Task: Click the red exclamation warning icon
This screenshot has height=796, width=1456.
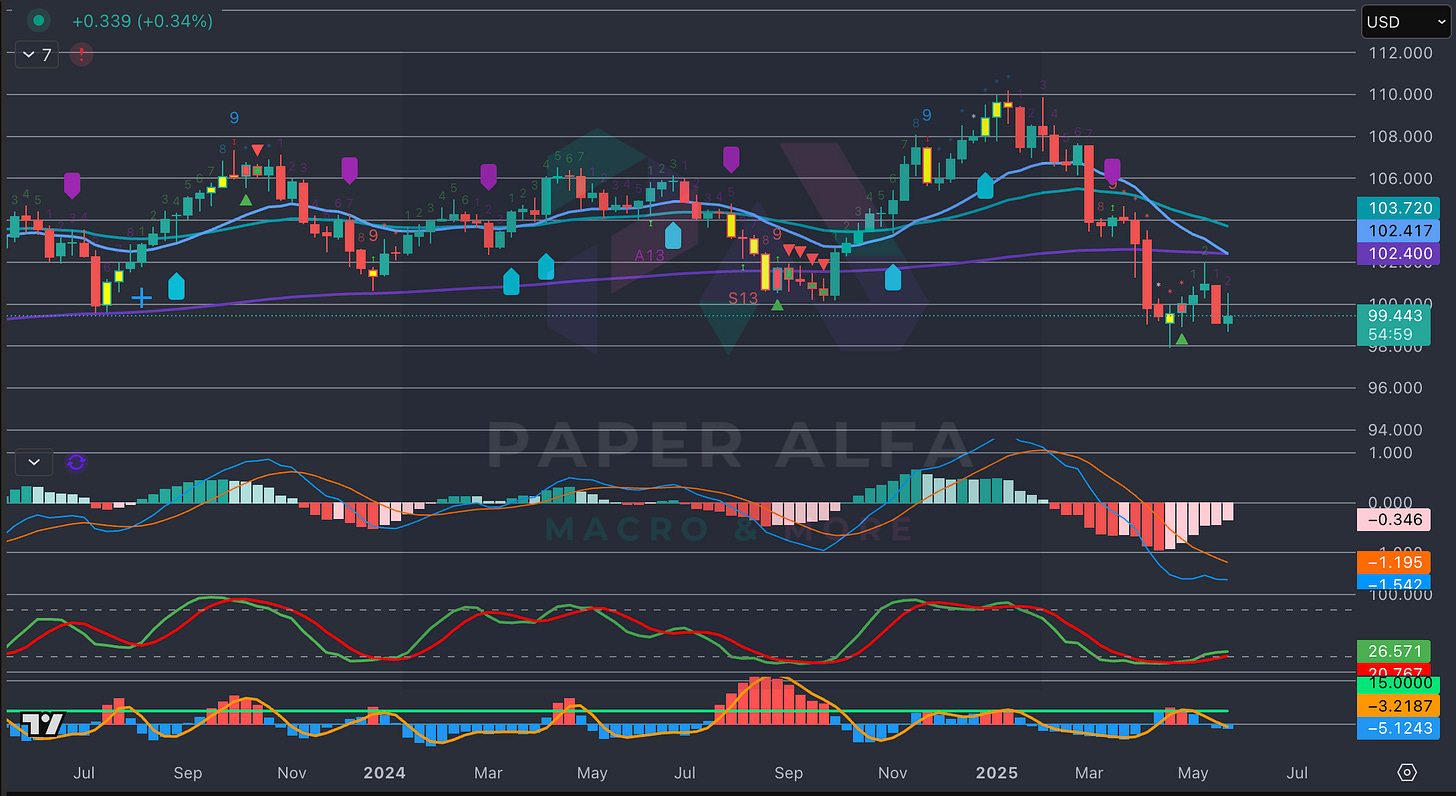Action: (82, 54)
